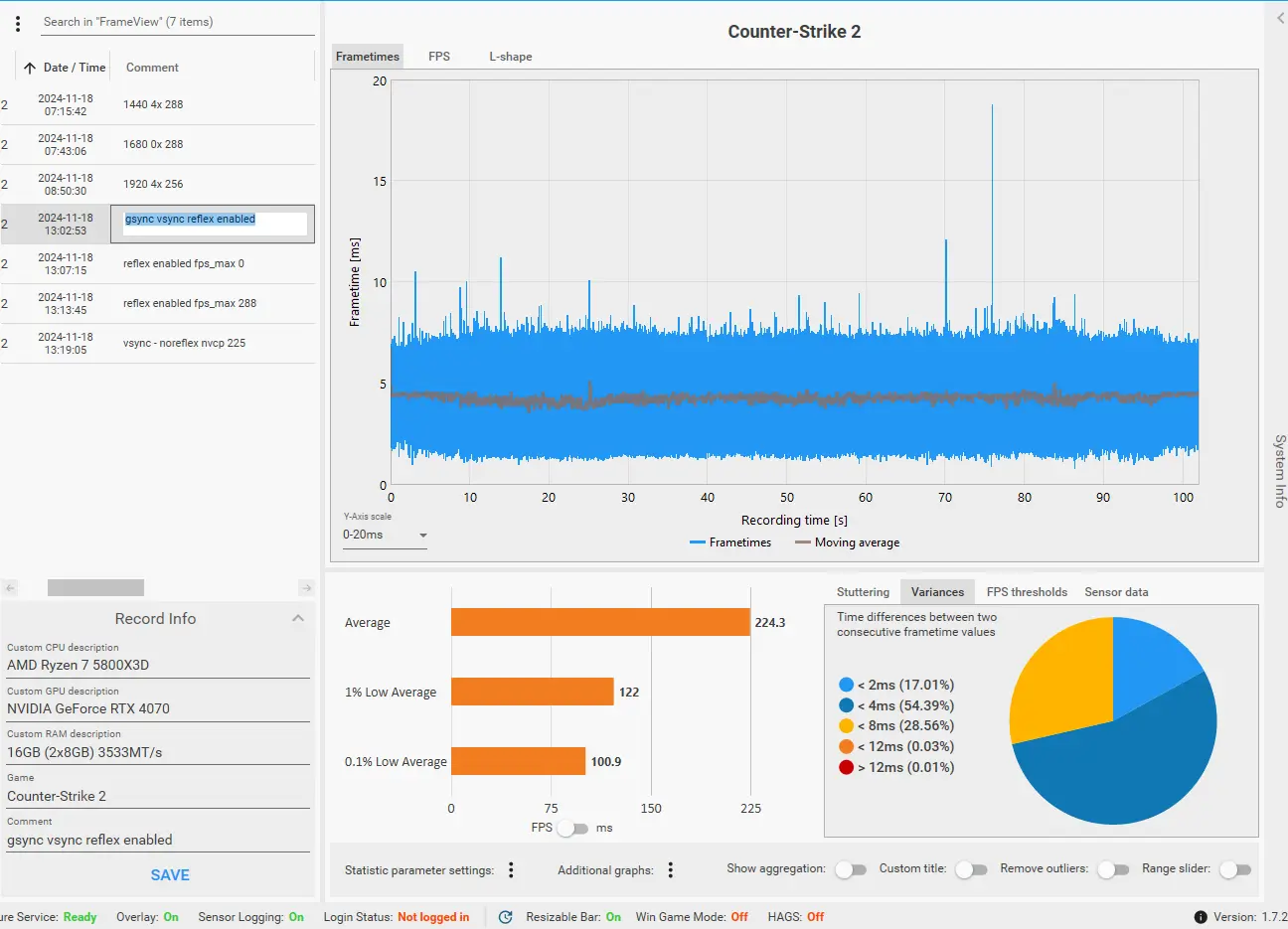1288x929 pixels.
Task: Toggle the FPS / ms unit switch
Action: pos(573,828)
